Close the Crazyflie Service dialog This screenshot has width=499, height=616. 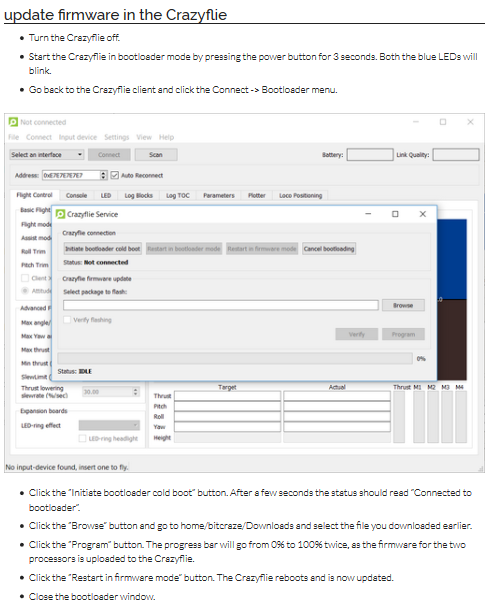coord(423,214)
